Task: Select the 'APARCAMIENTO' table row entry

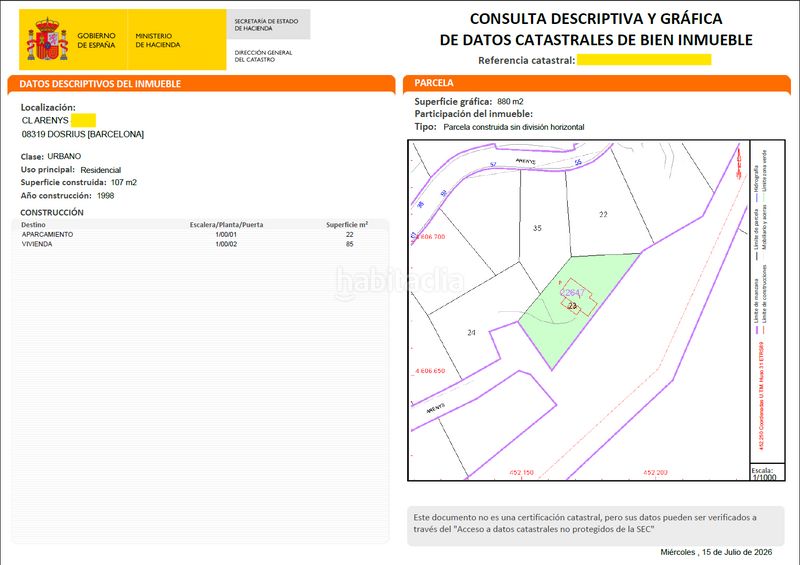Action: [47, 234]
